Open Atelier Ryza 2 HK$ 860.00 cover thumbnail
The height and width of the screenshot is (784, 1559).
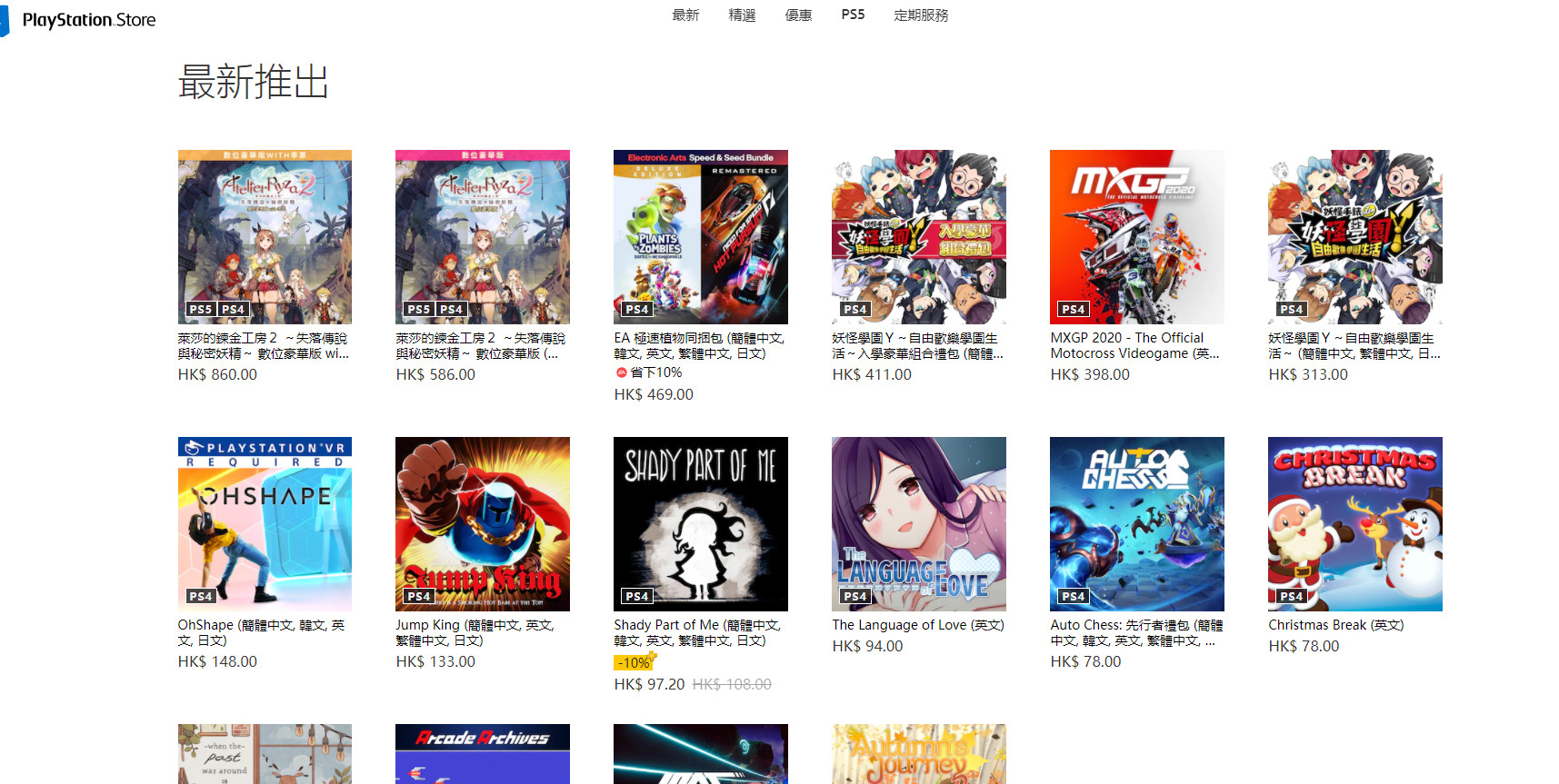click(x=265, y=237)
